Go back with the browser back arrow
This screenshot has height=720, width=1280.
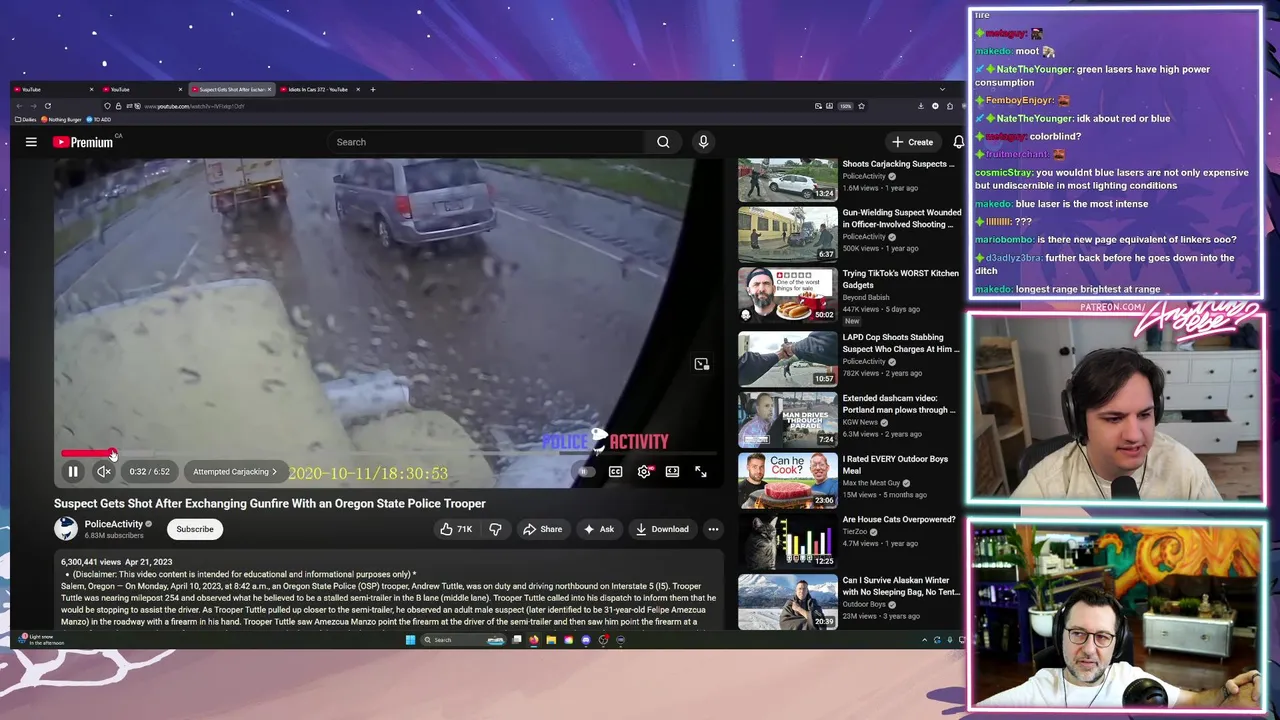(x=19, y=106)
